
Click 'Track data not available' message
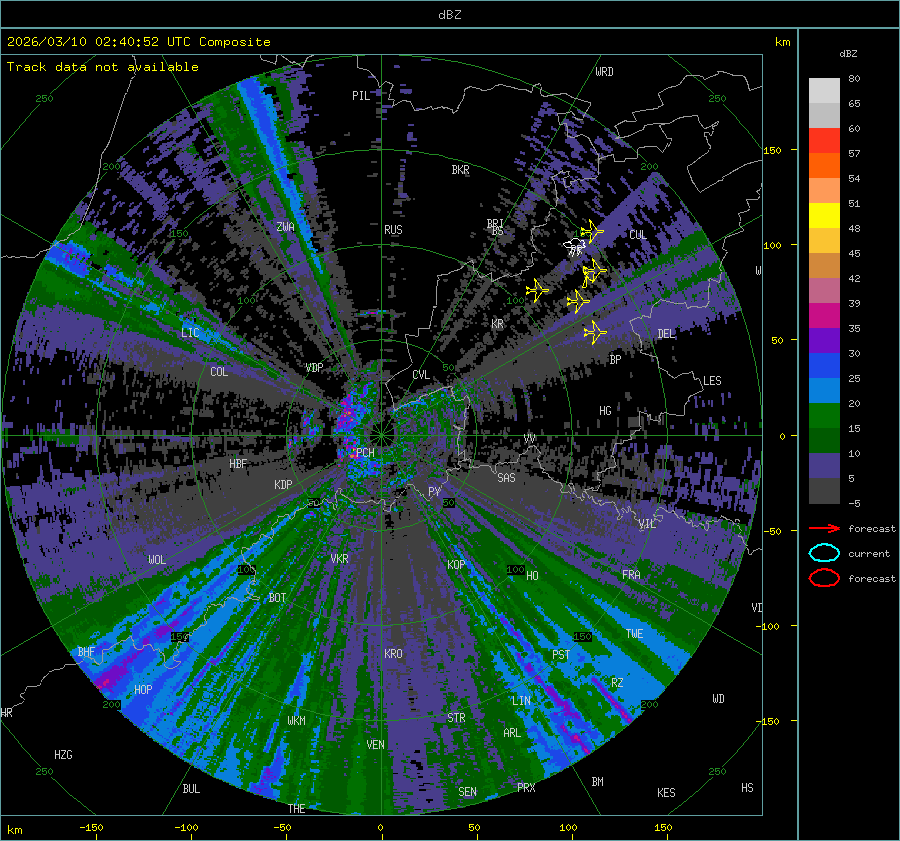click(x=103, y=67)
